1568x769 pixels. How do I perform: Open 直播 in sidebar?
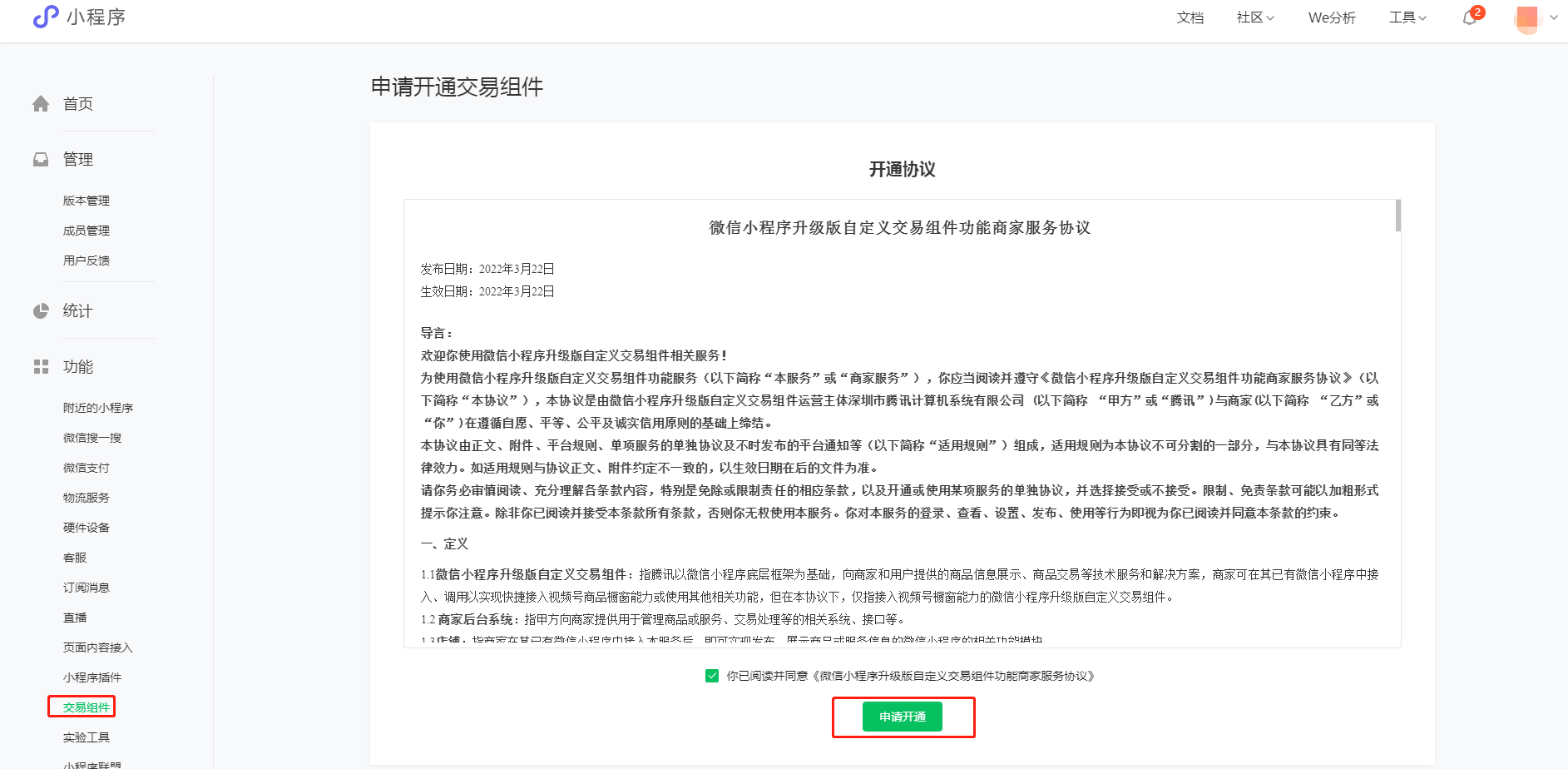75,618
